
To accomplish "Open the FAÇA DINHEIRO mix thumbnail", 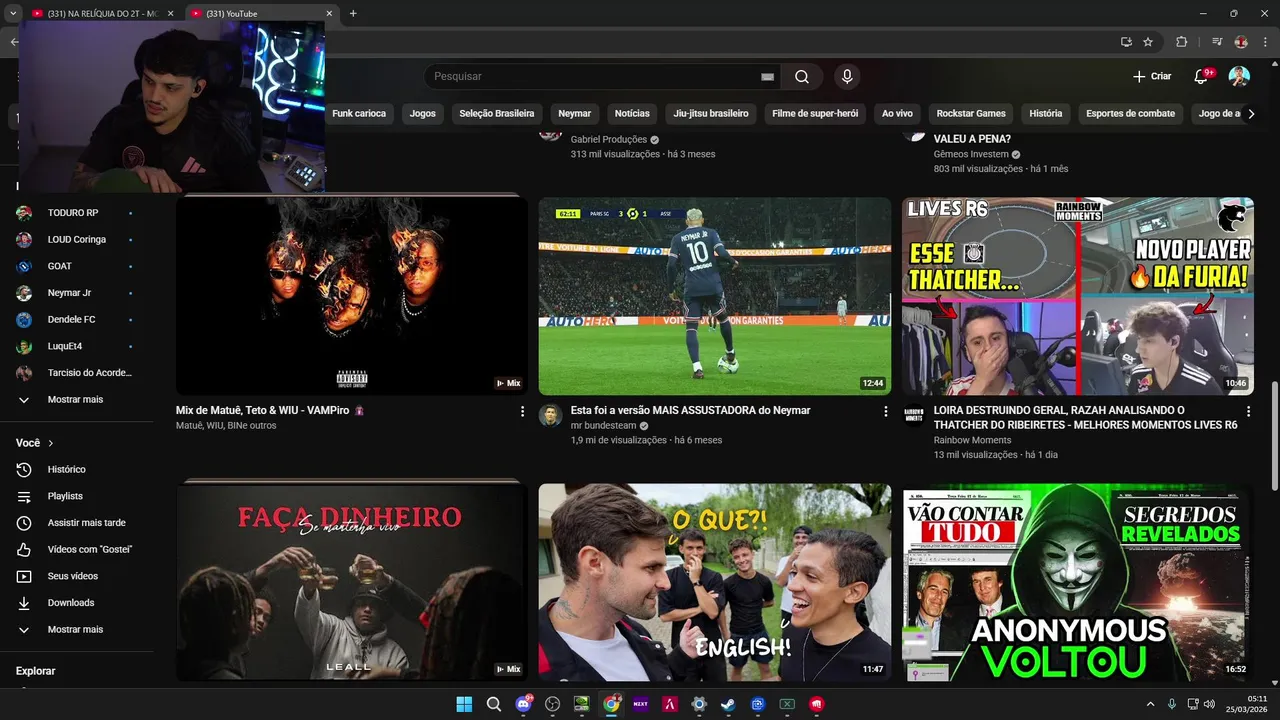I will point(352,582).
